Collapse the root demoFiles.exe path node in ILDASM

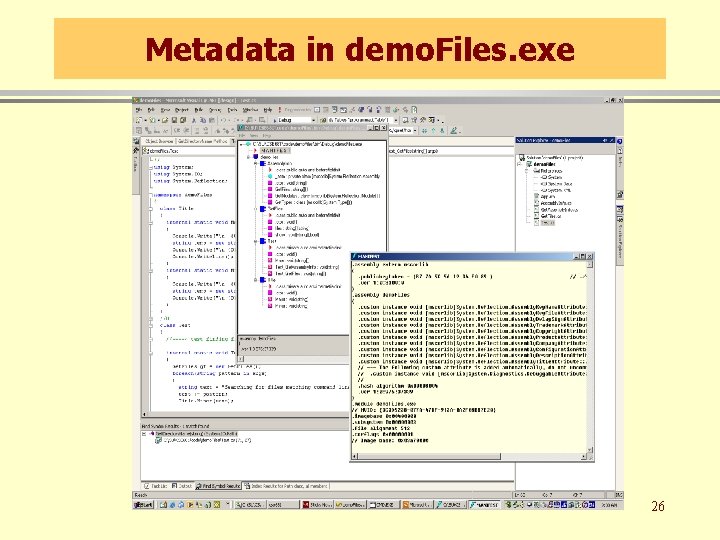pos(242,144)
